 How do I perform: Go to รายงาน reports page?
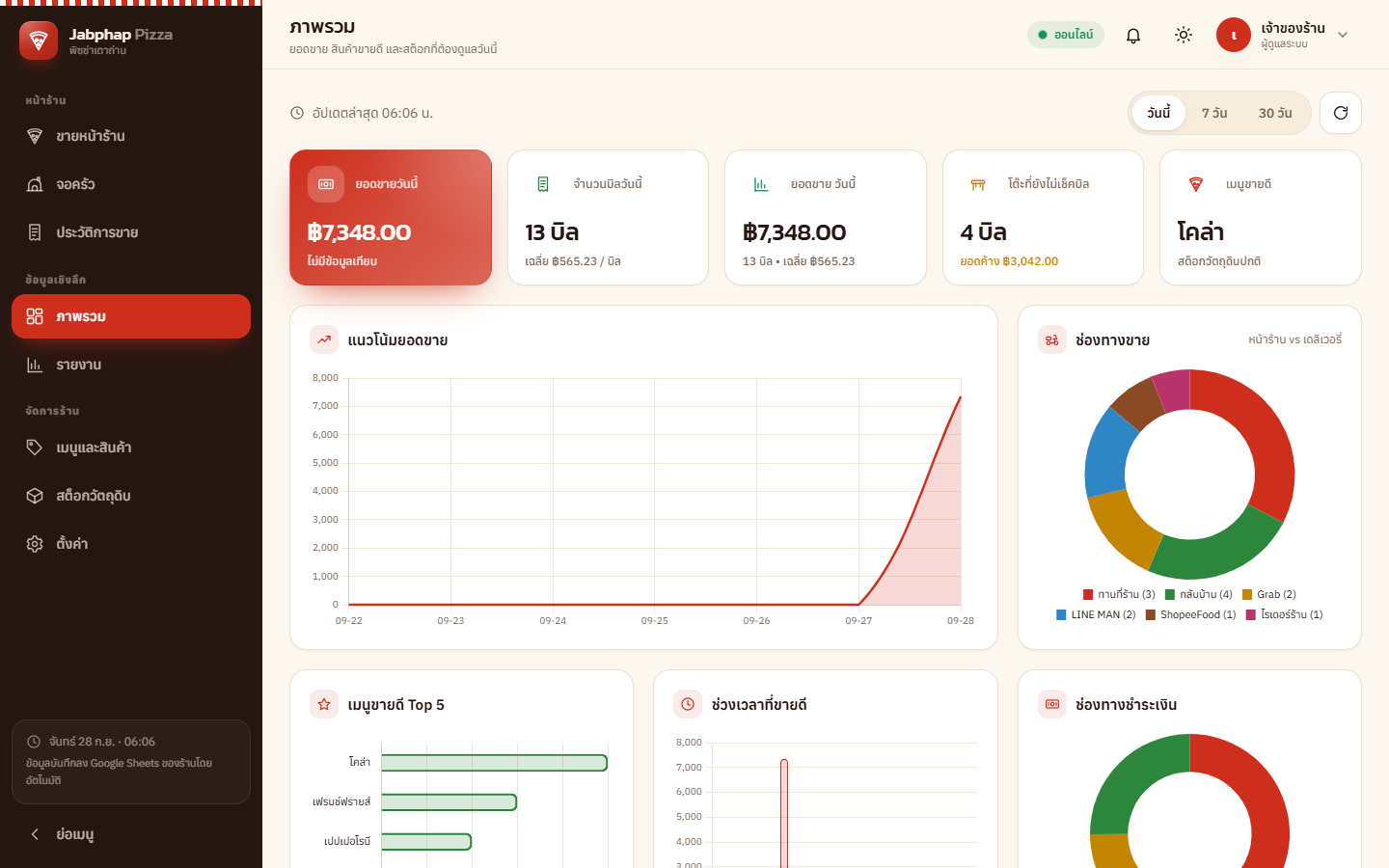pos(131,365)
